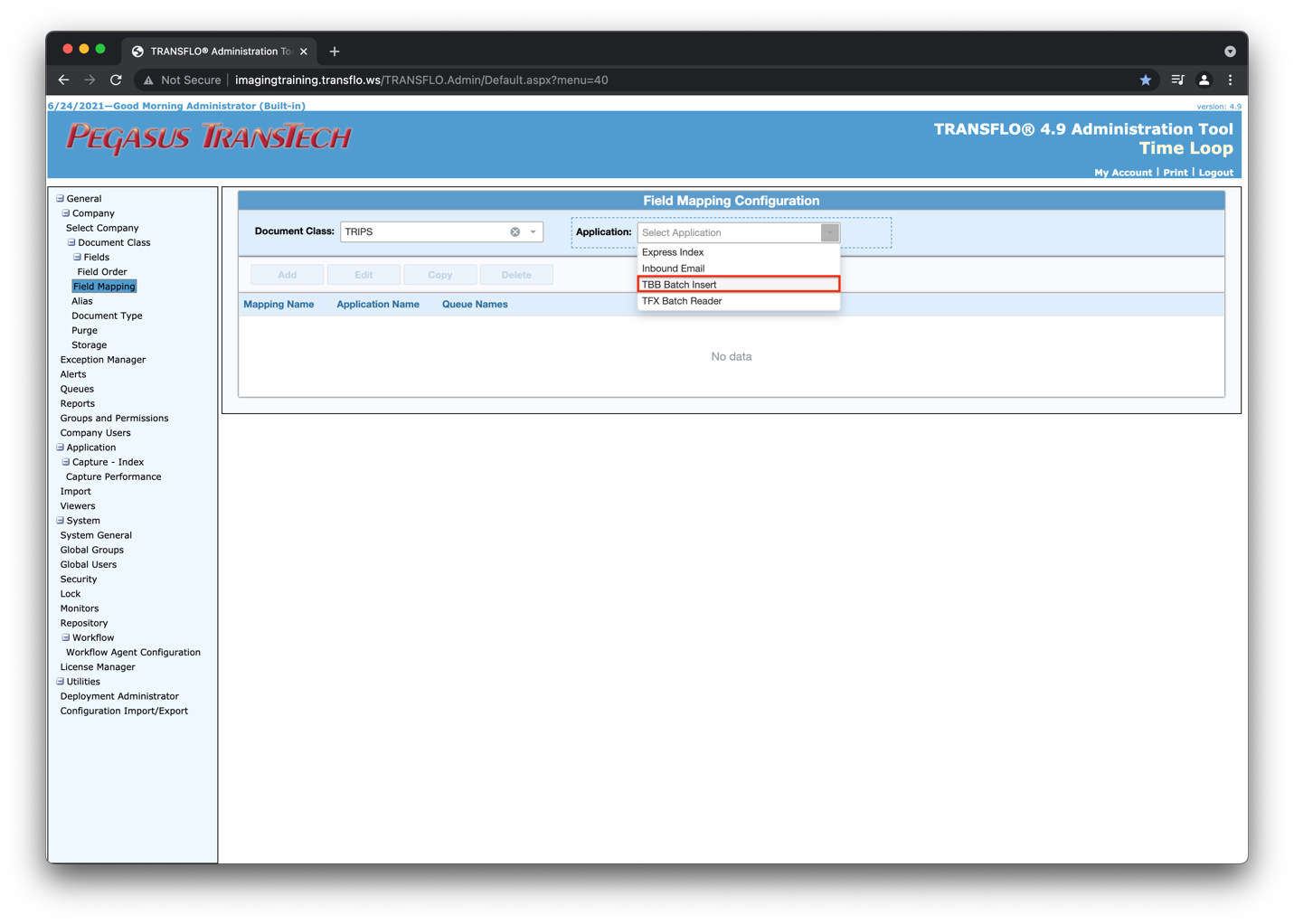Open Chrome's three-dot menu
The image size is (1294, 924).
point(1230,80)
